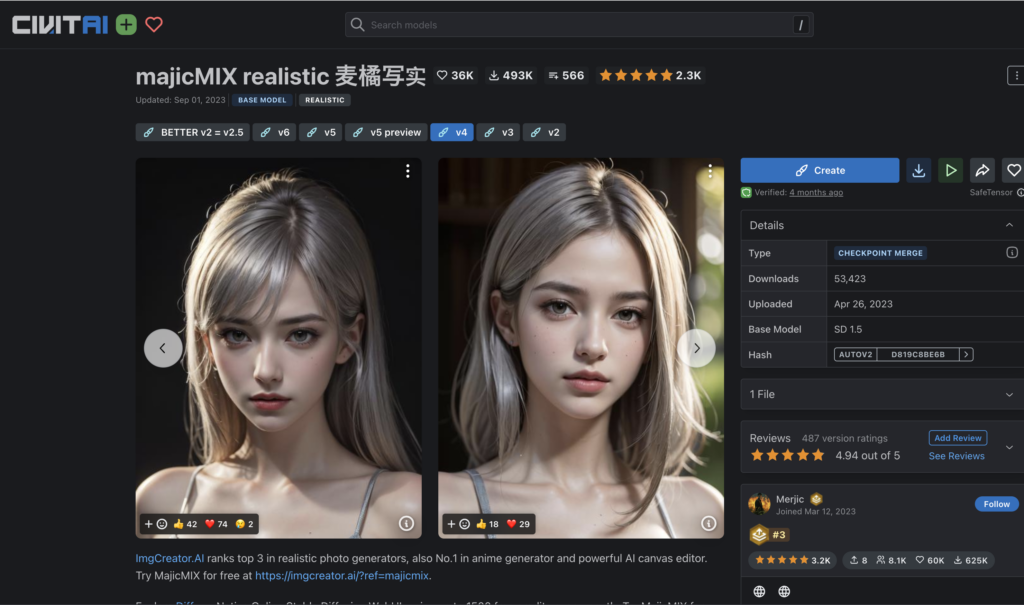1024x605 pixels.
Task: Select the v5 preview version tab
Action: point(386,132)
